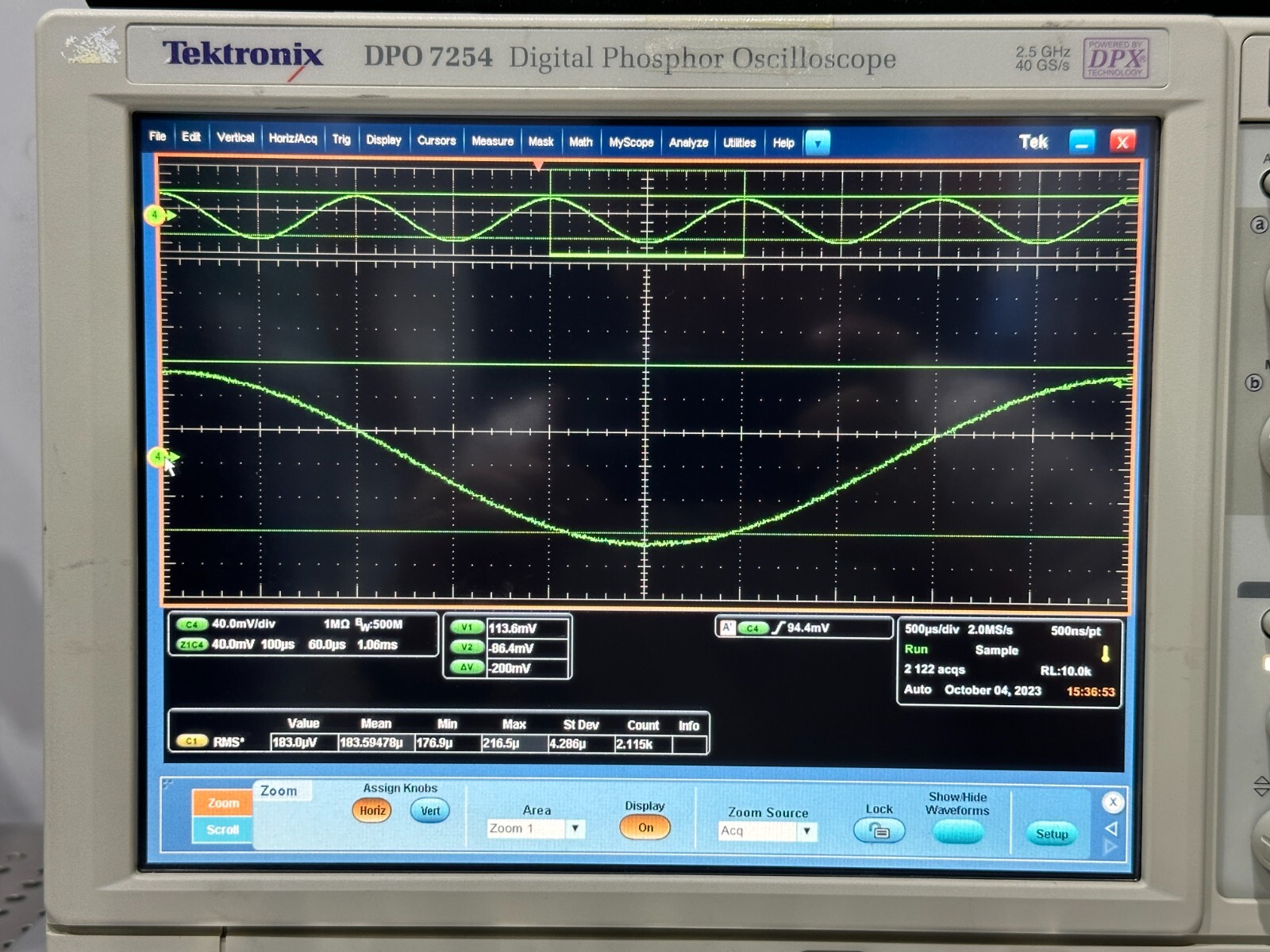The height and width of the screenshot is (952, 1270).
Task: Select the upper horizontal cursor line in zoom view
Action: click(x=647, y=364)
